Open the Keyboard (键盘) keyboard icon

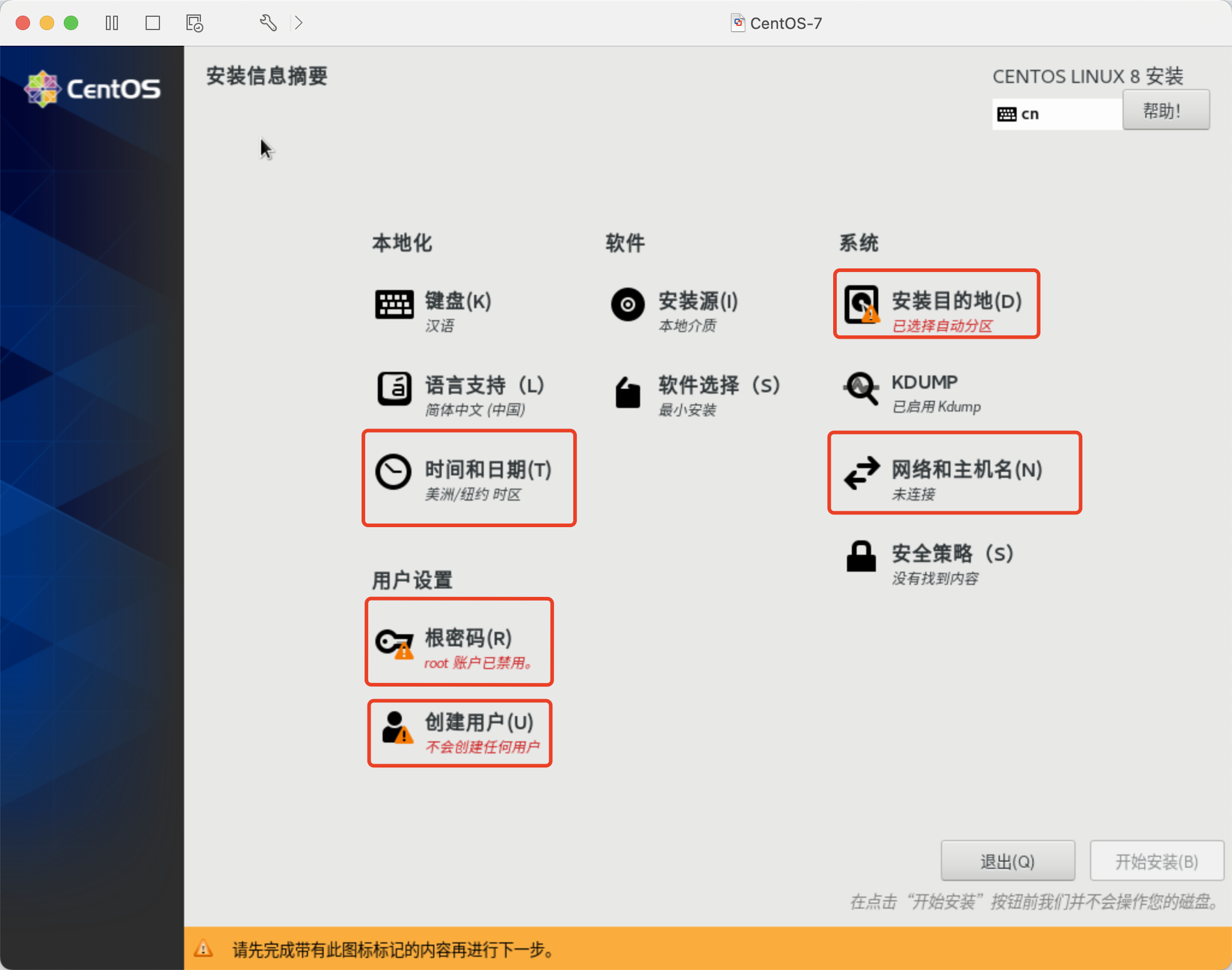pyautogui.click(x=394, y=304)
